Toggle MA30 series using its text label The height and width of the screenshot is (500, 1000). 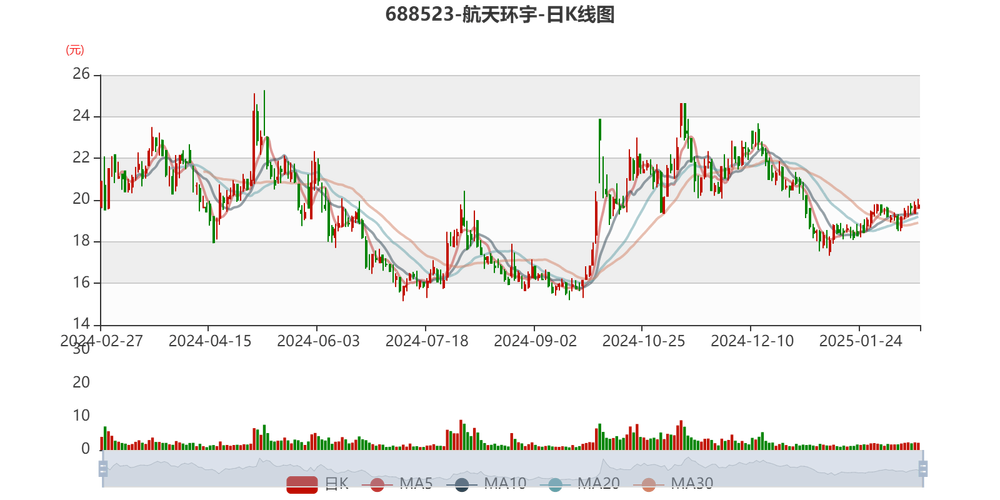(692, 484)
